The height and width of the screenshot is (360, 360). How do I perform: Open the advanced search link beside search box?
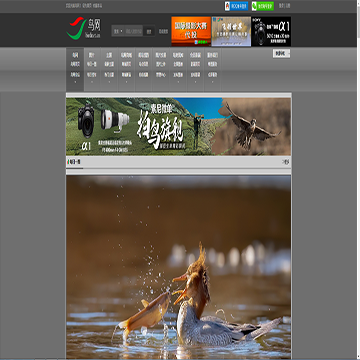[163, 31]
